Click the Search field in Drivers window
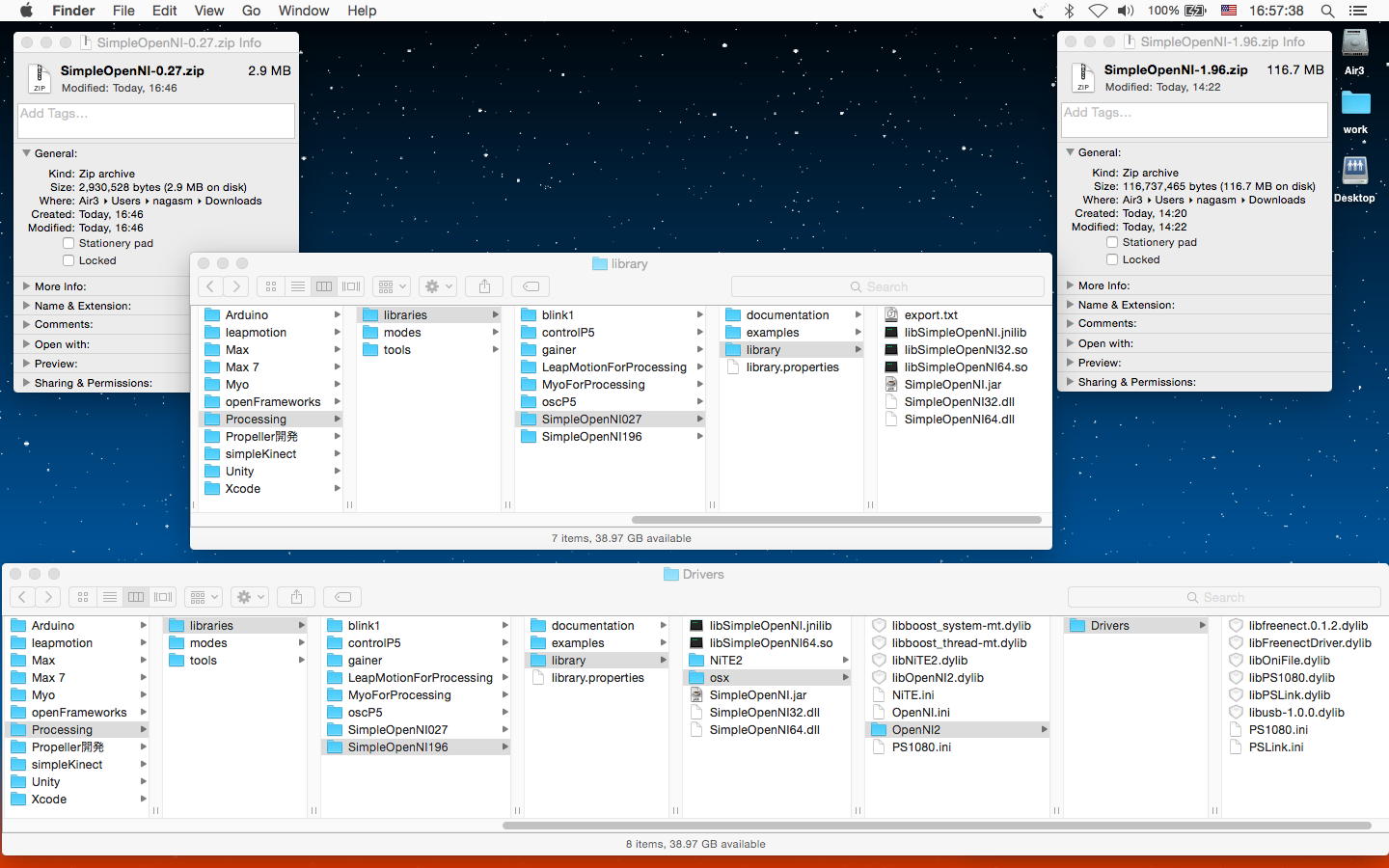 pos(1223,597)
